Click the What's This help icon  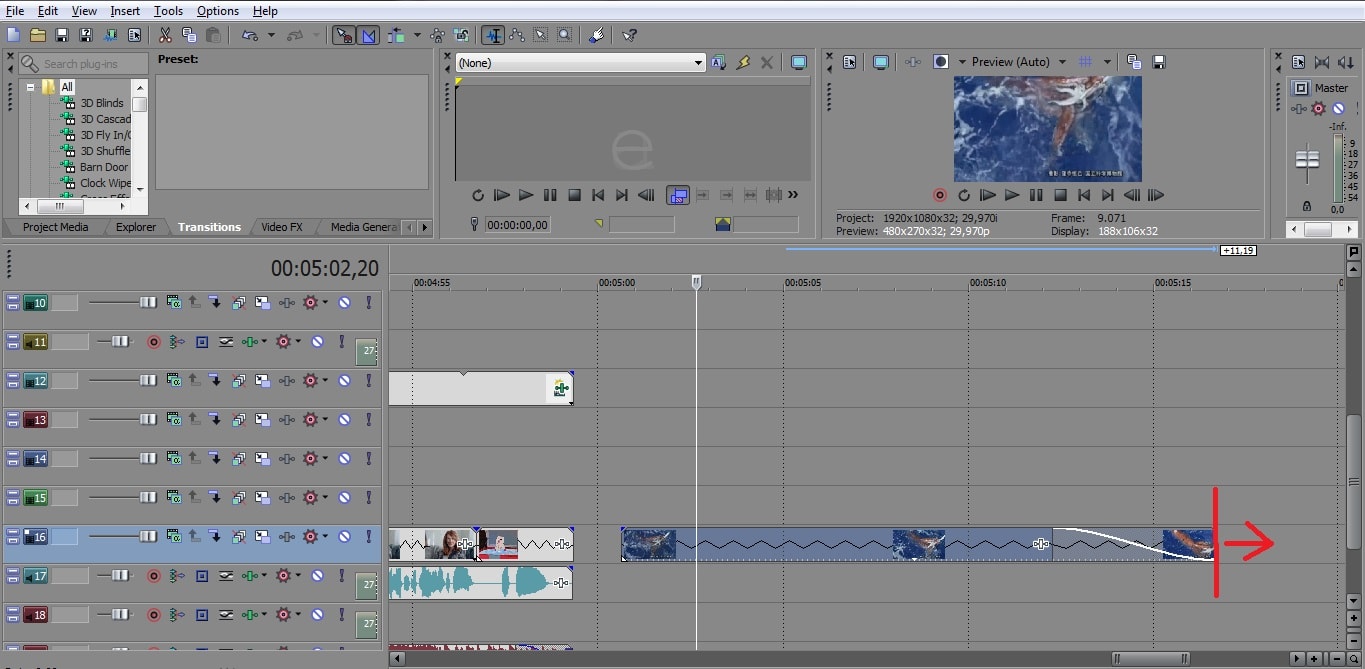629,35
